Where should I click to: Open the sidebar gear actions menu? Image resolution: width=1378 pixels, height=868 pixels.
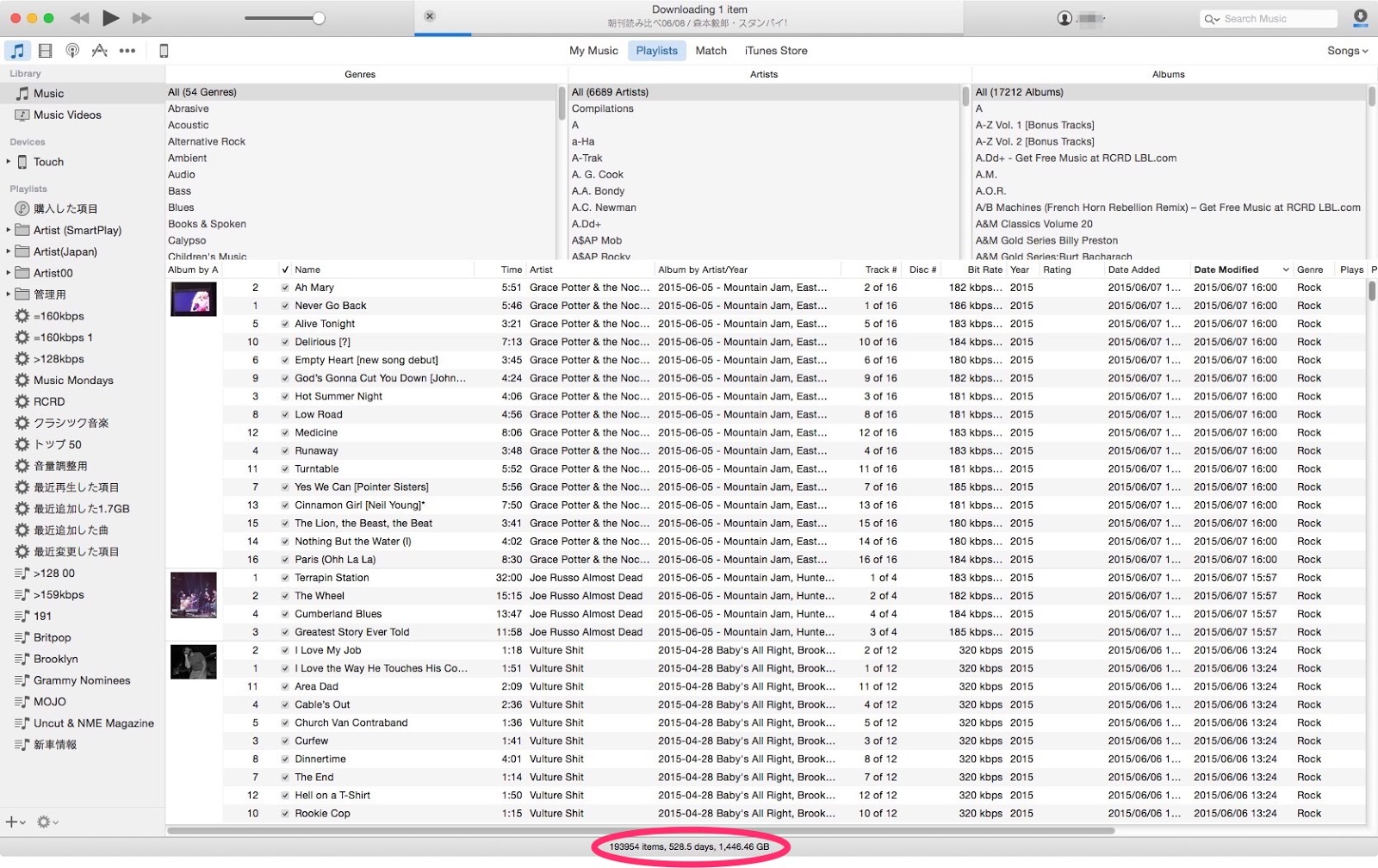47,822
